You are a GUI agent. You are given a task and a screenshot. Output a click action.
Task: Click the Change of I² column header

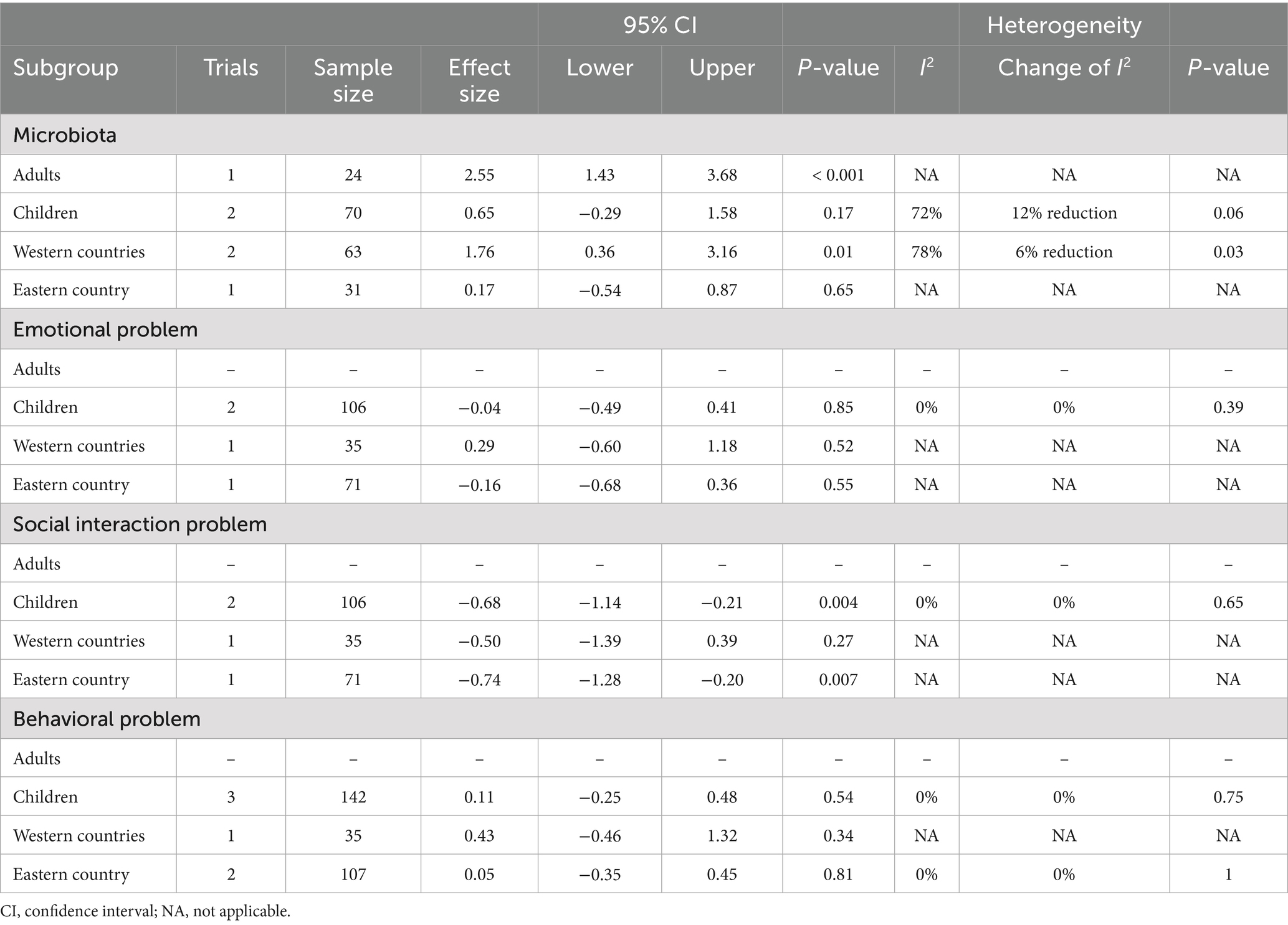(x=1064, y=67)
